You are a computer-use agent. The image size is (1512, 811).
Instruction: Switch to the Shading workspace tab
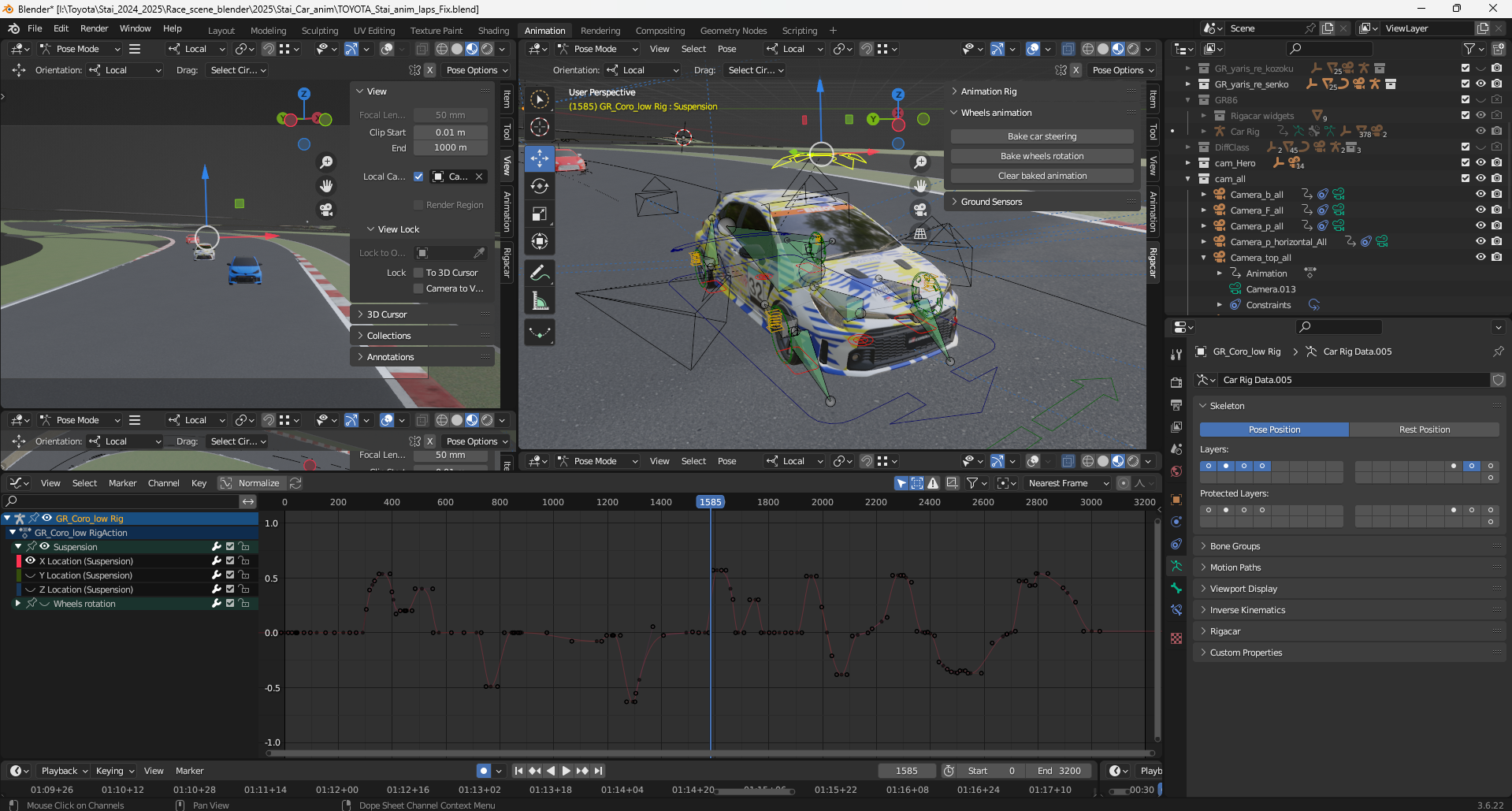click(x=493, y=31)
